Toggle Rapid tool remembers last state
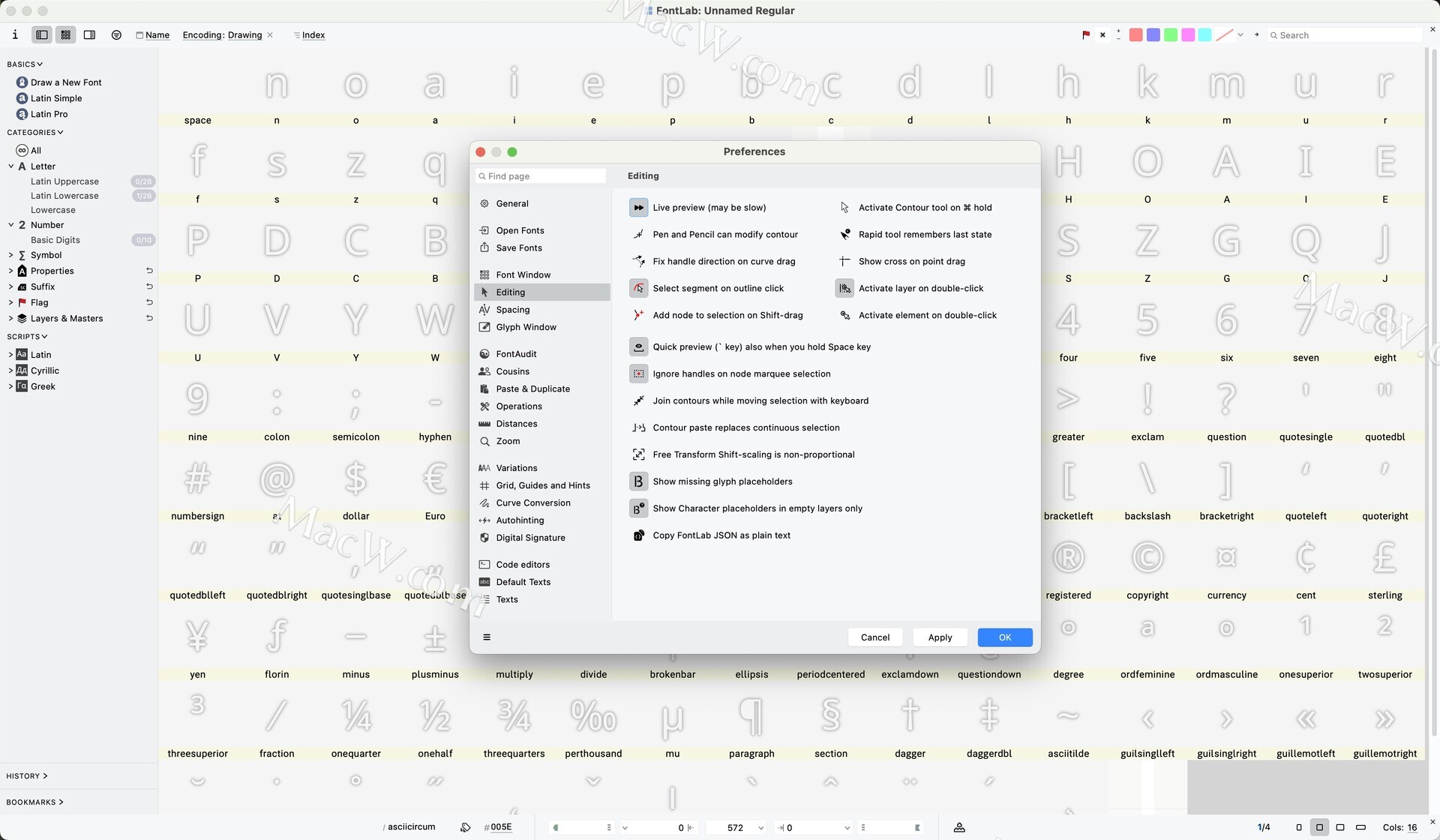The width and height of the screenshot is (1440, 840). tap(844, 235)
